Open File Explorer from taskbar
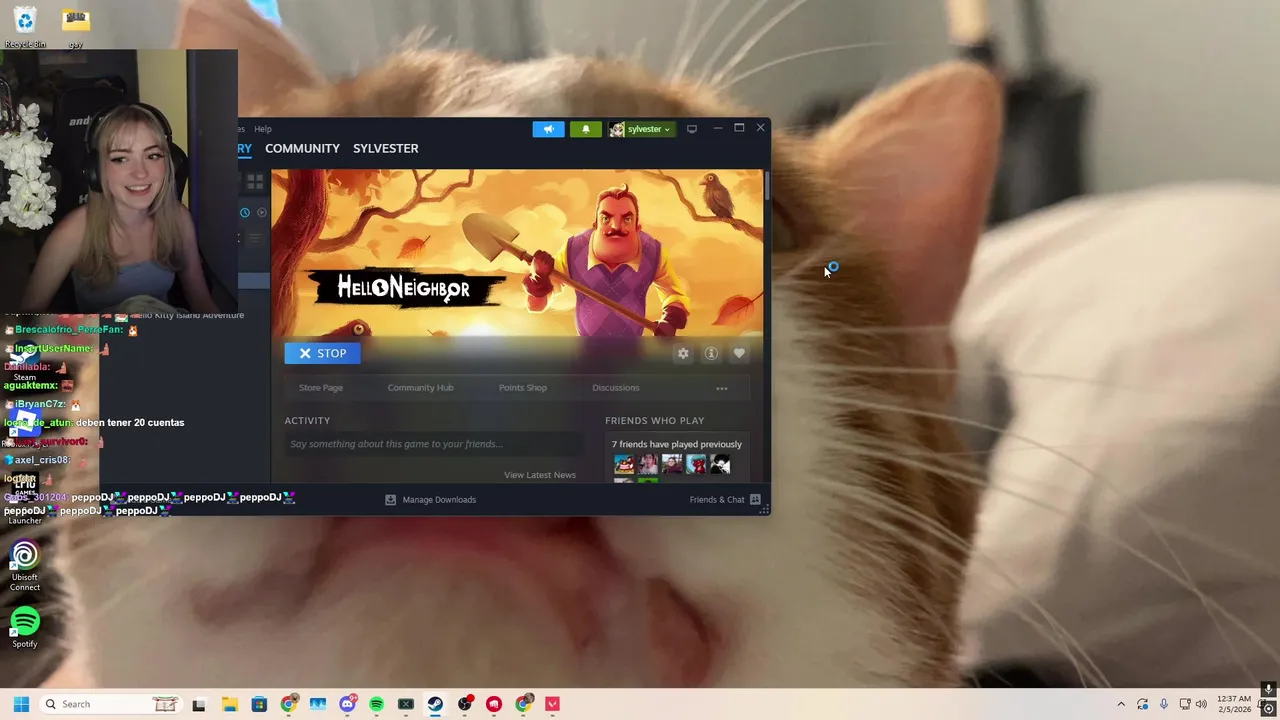The width and height of the screenshot is (1280, 720). [229, 704]
